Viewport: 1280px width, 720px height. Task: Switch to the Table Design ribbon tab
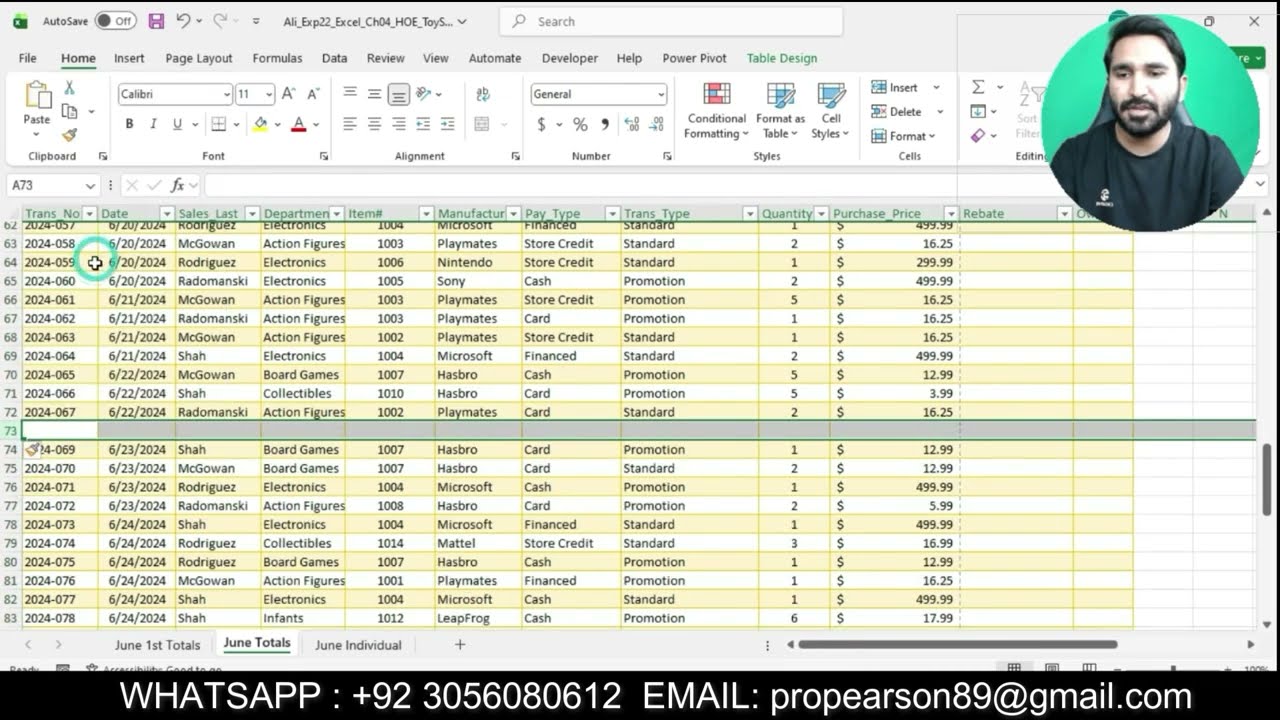coord(782,58)
